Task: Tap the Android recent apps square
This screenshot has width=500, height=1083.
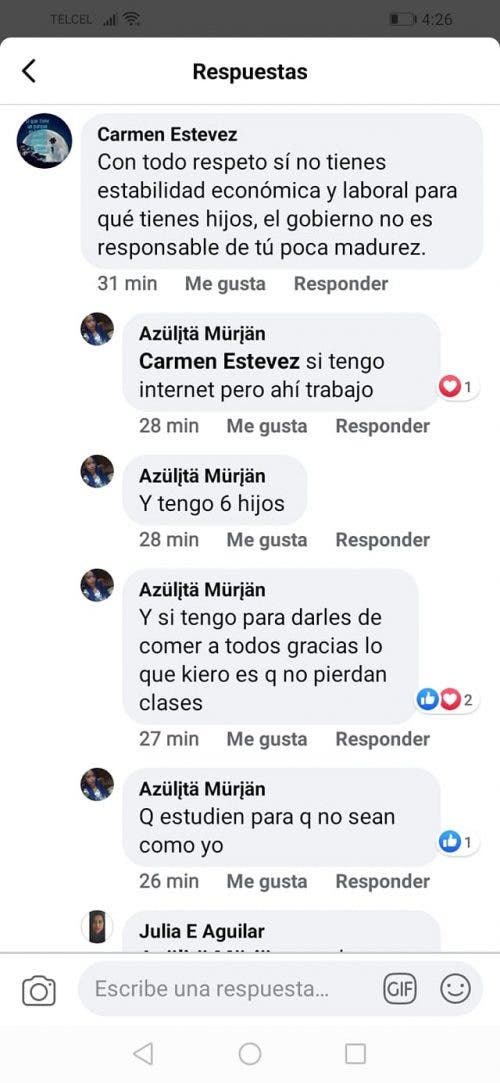Action: click(355, 1053)
